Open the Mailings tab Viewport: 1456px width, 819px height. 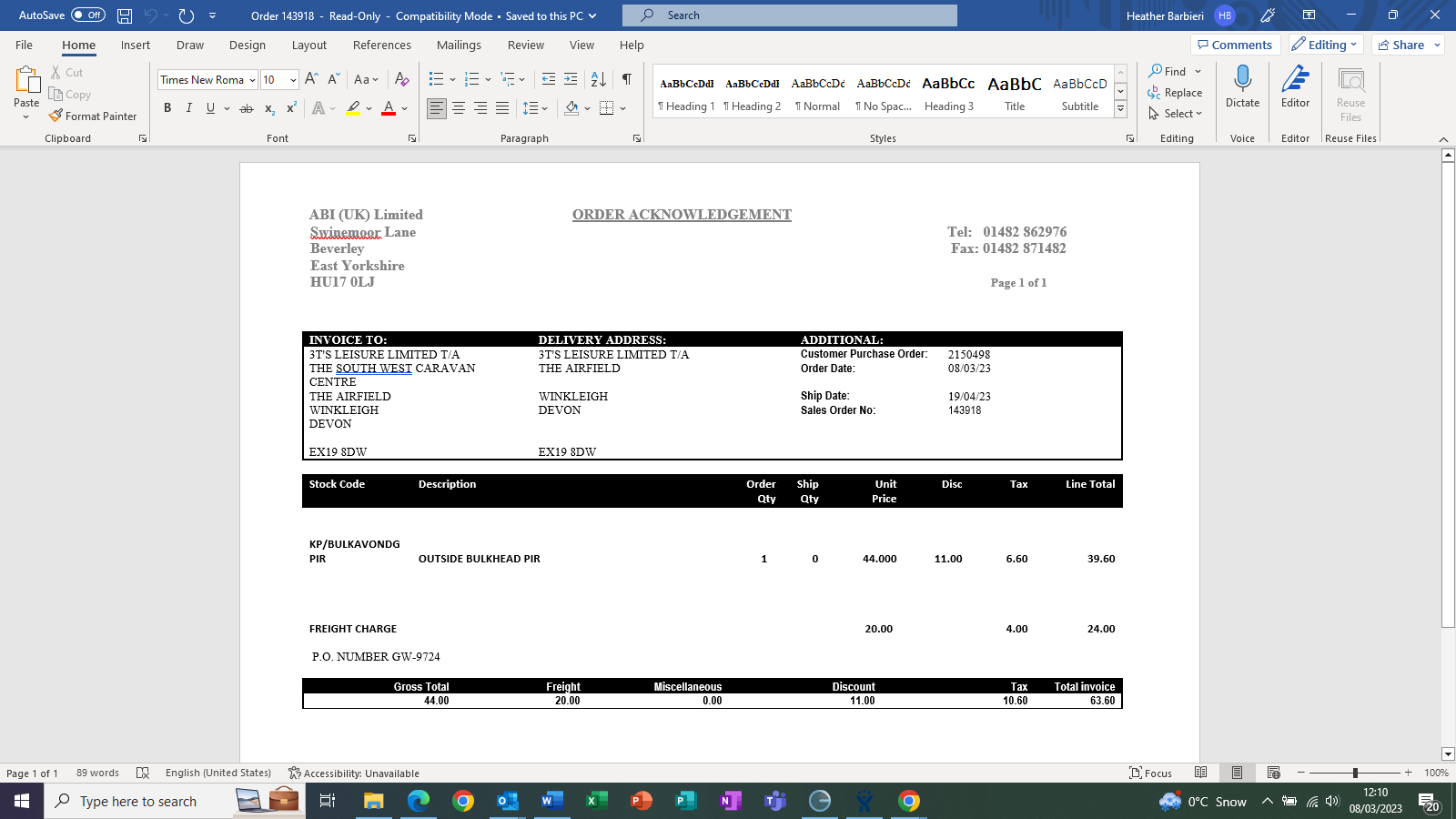click(x=459, y=45)
